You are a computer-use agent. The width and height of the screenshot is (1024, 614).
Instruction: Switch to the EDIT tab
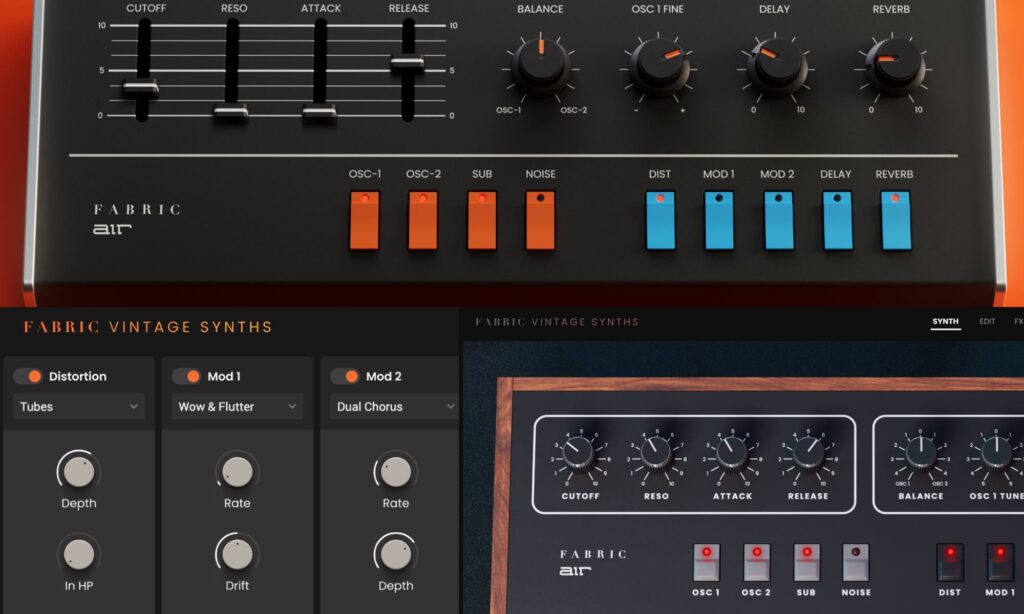[x=987, y=321]
